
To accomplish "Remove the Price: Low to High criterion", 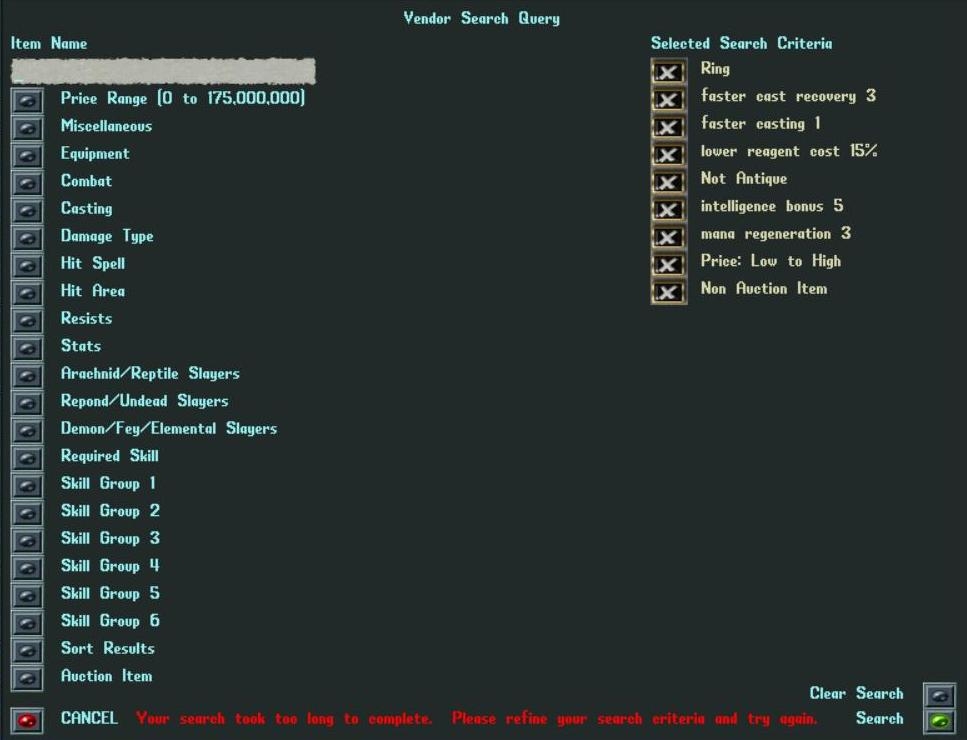I will [669, 265].
